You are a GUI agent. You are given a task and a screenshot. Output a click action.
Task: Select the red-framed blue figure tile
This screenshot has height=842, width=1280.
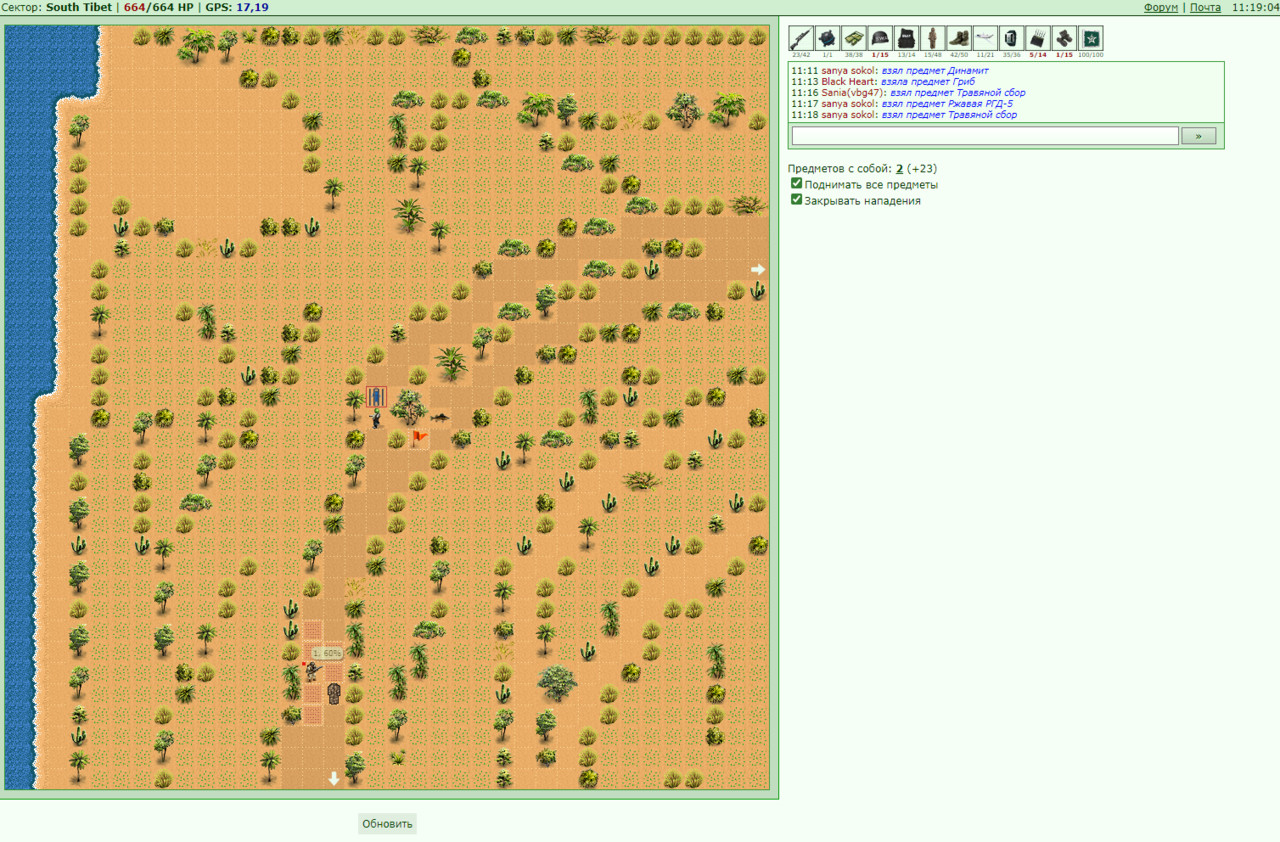coord(376,396)
